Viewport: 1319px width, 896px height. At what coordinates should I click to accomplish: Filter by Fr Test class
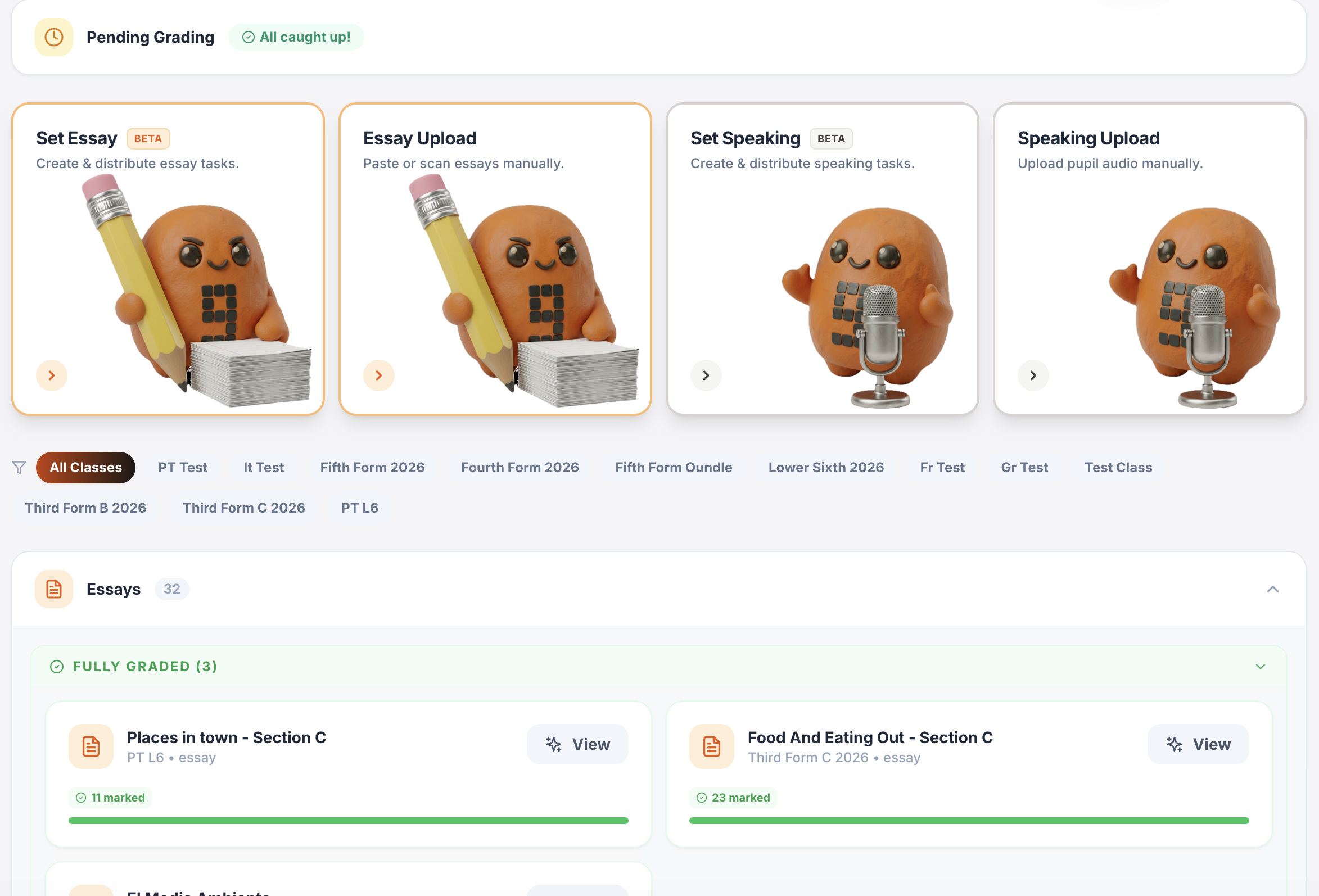click(943, 468)
